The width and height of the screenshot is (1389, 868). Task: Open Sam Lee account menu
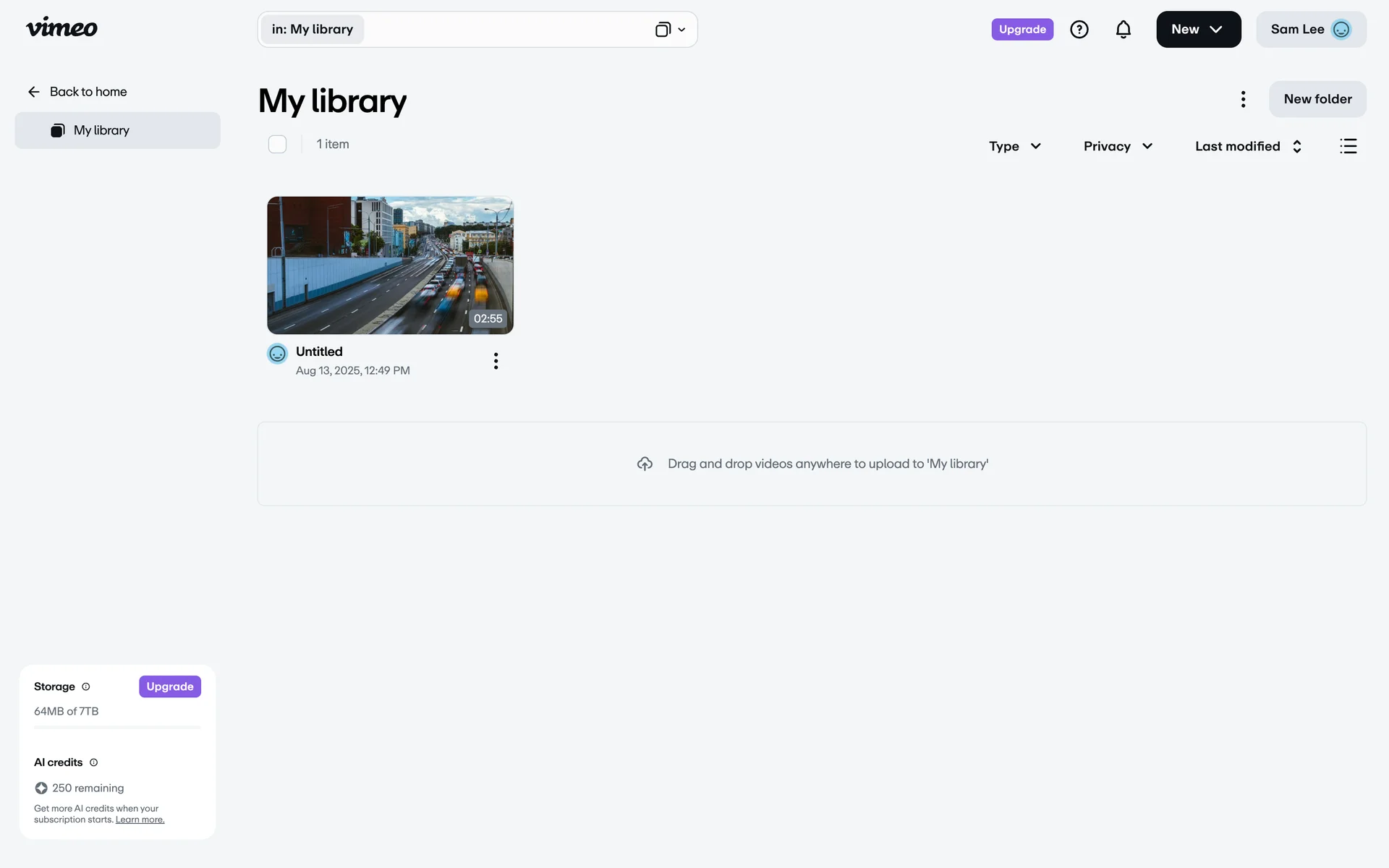[x=1310, y=30]
